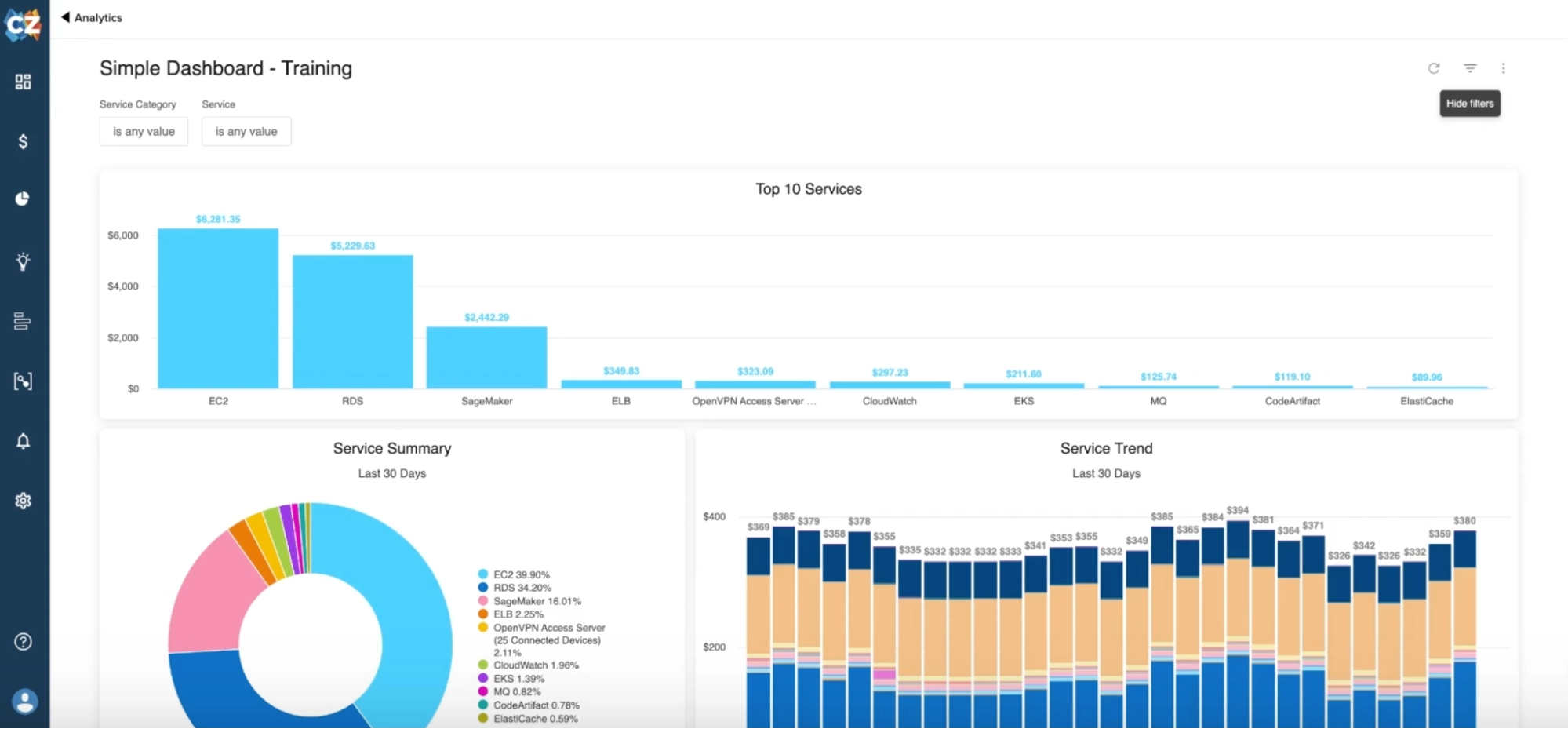Open the pie chart analytics icon
Screen dimensions: 1568x729
click(x=23, y=199)
